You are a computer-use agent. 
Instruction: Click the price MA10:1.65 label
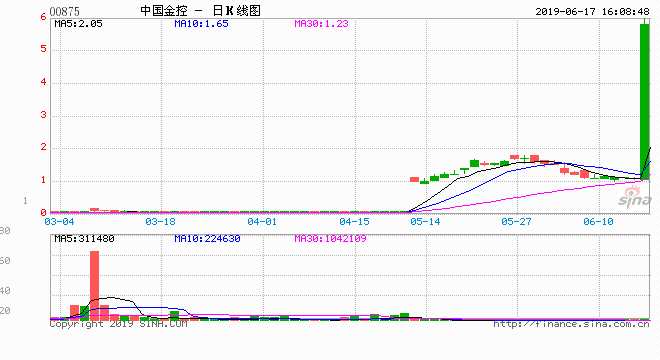pyautogui.click(x=201, y=24)
